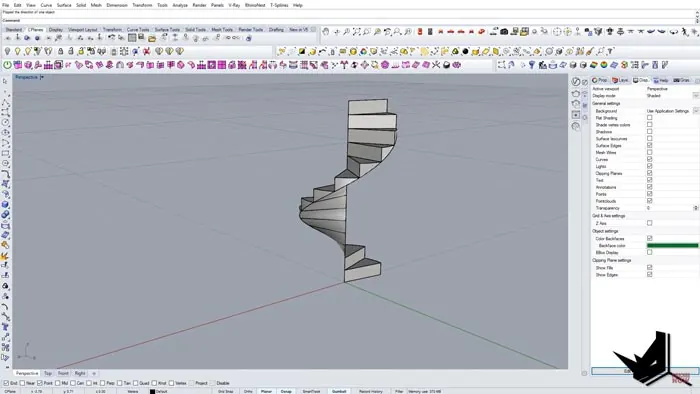Add a new viewport tab with plus
Image resolution: width=700 pixels, height=394 pixels.
pos(94,373)
